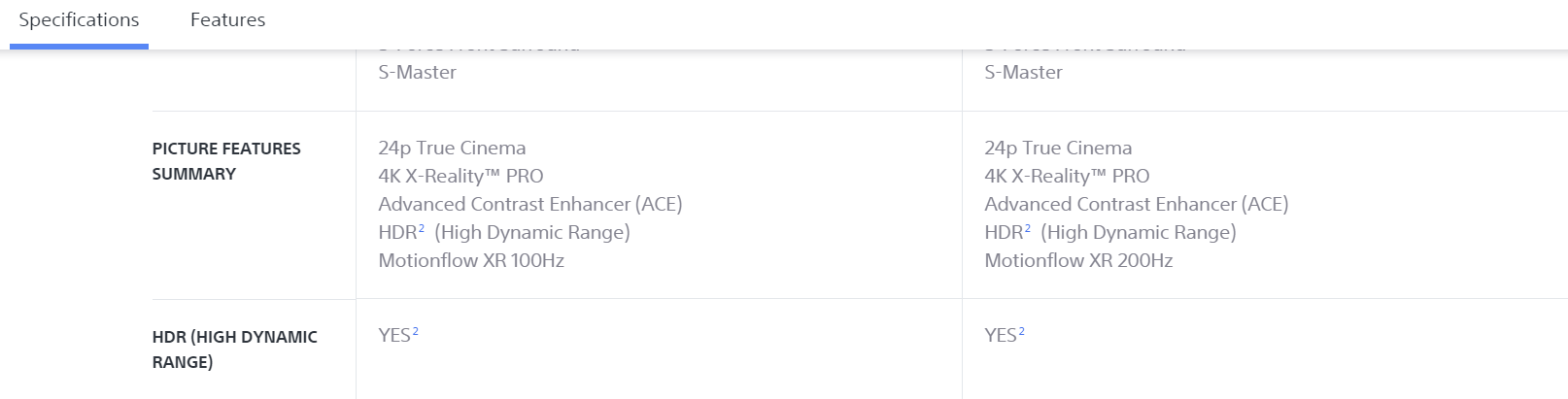
Task: Select S-Master text in the right column
Action: pos(1023,73)
